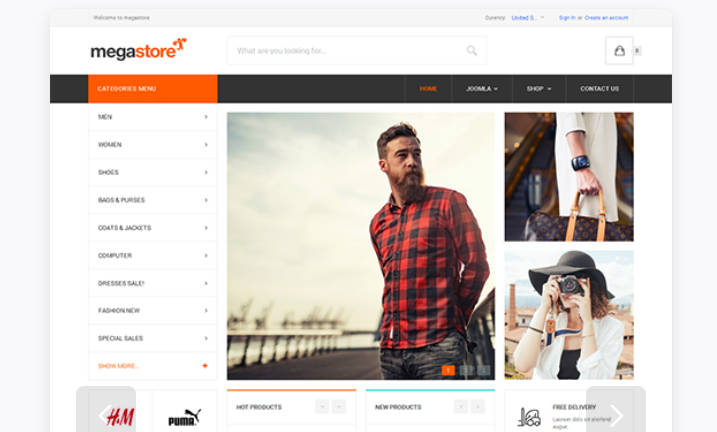Open the shopping bag cart icon
The width and height of the screenshot is (717, 432).
point(619,50)
